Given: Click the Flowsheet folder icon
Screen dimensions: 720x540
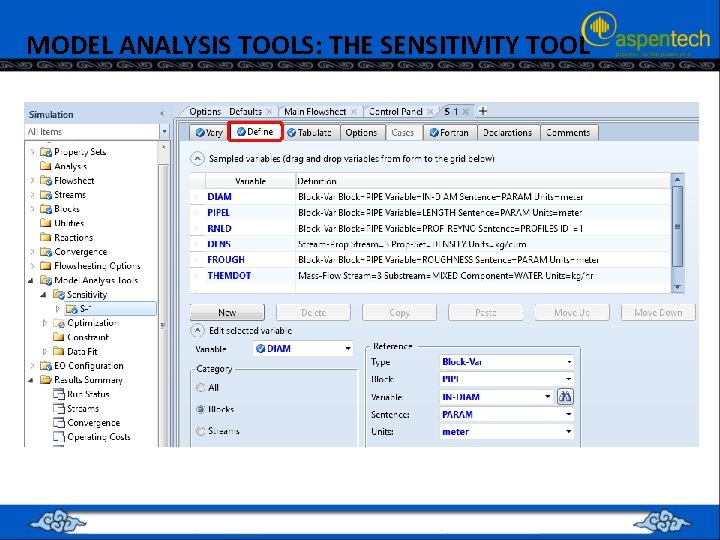Looking at the screenshot, I should tap(45, 180).
